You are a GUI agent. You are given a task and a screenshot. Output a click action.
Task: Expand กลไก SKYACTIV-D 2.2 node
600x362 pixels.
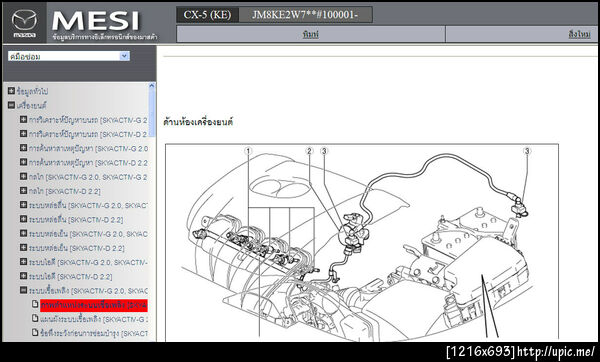(x=23, y=191)
